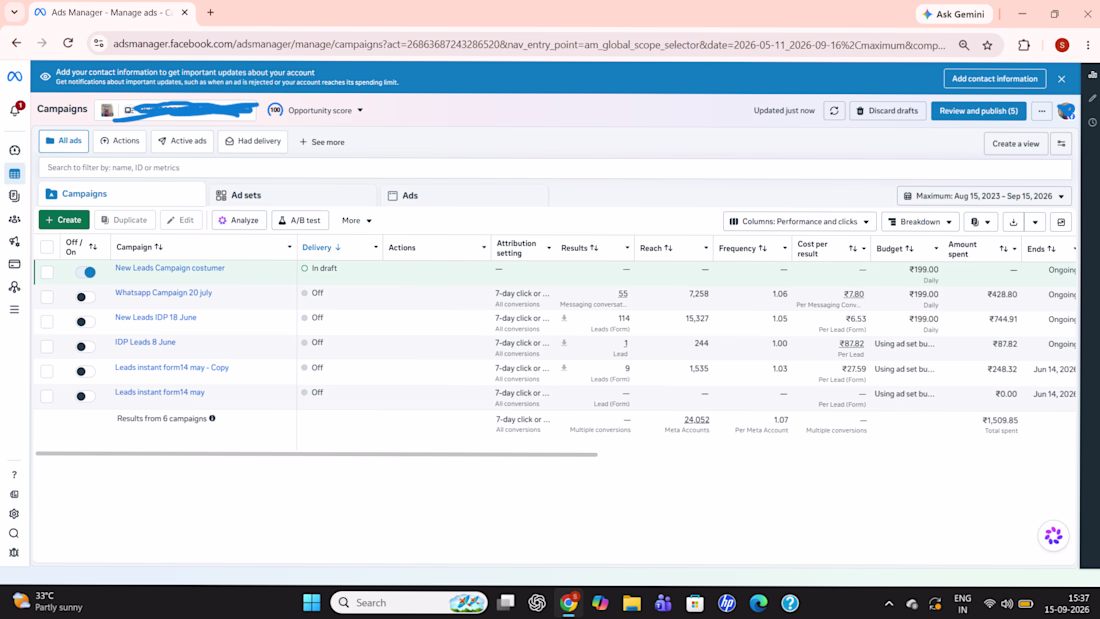
Task: Open the Meta logo home icon
Action: click(15, 76)
